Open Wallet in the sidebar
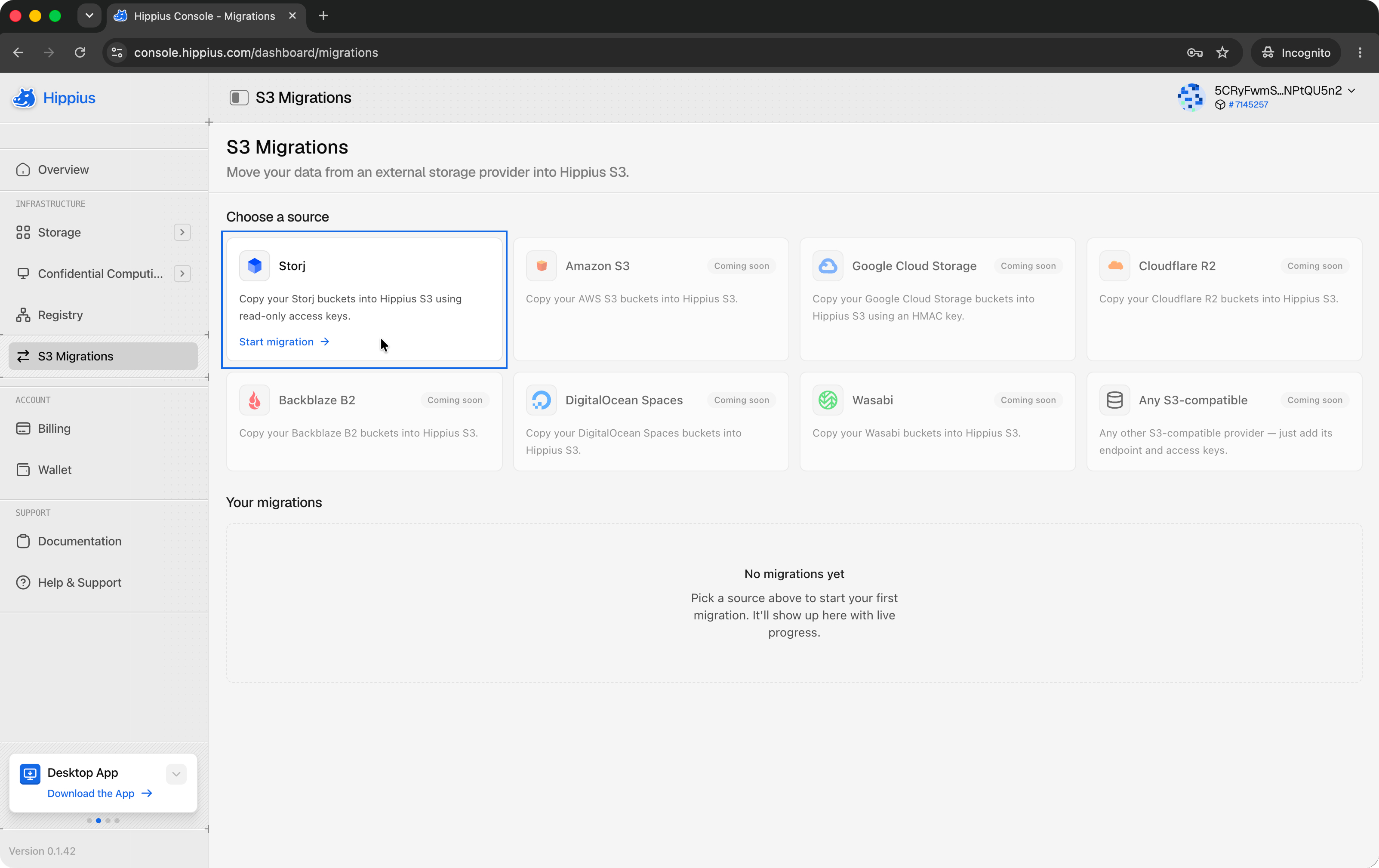Viewport: 1379px width, 868px height. (103, 470)
